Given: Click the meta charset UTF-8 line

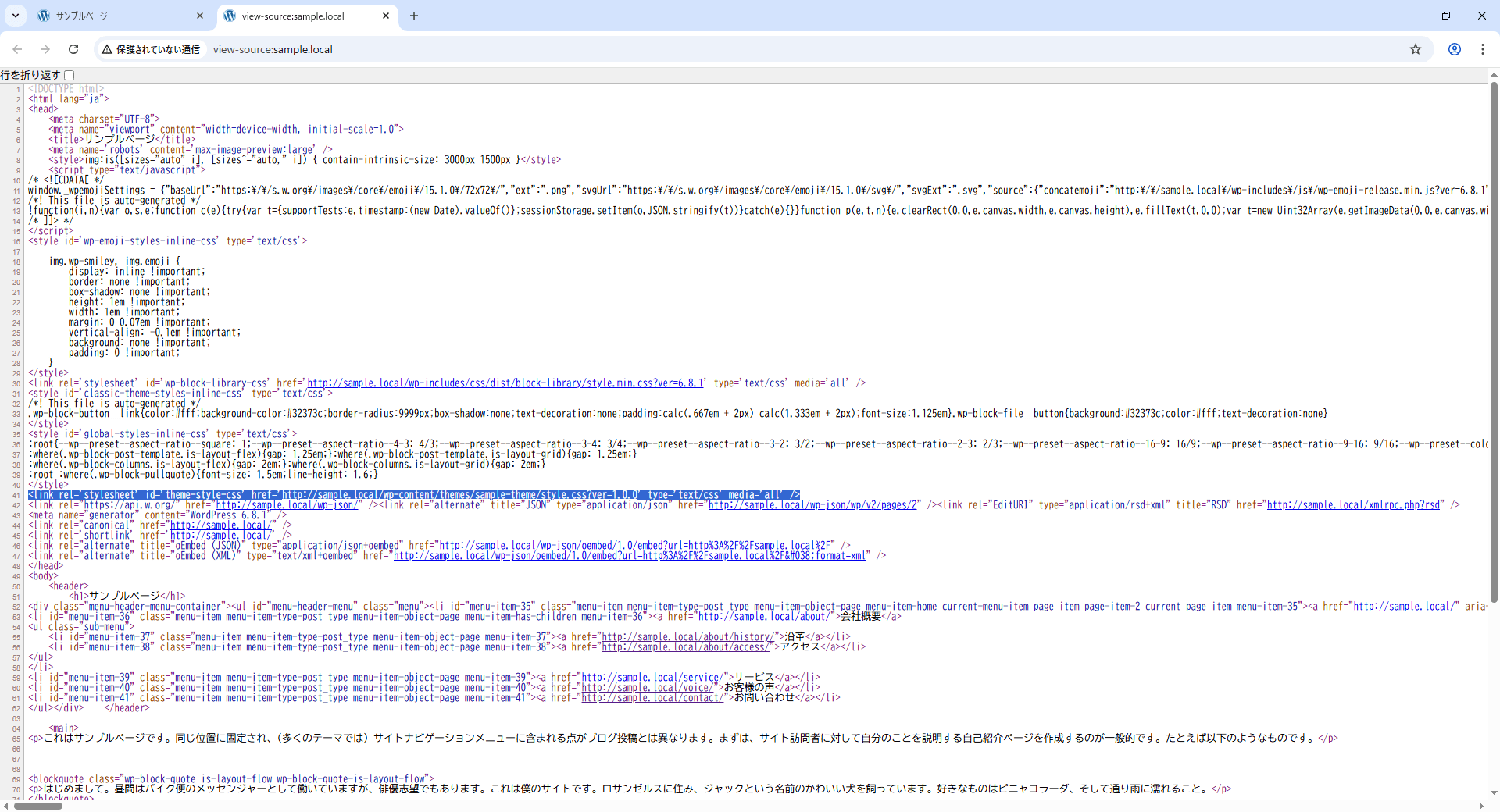Looking at the screenshot, I should pos(104,119).
